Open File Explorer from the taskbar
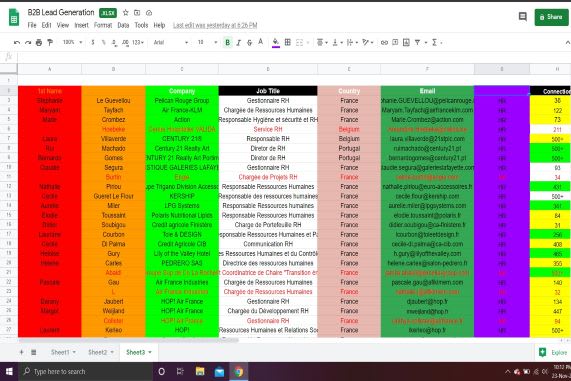This screenshot has height=381, width=571. coord(200,372)
